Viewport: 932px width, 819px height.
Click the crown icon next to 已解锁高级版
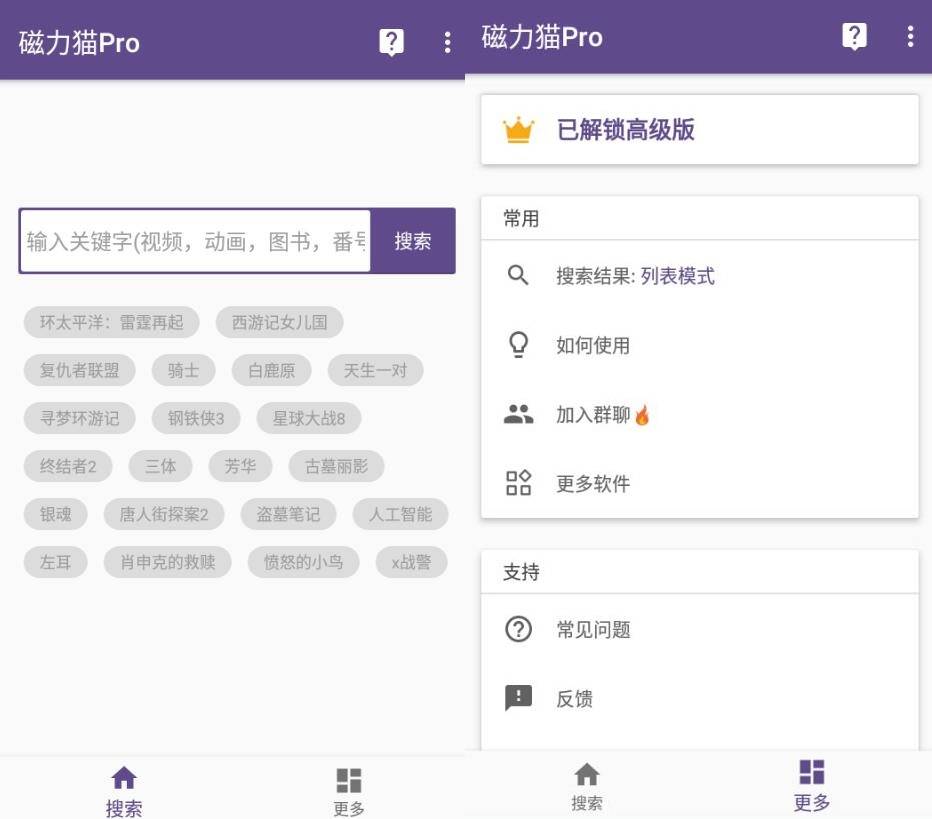(x=519, y=129)
